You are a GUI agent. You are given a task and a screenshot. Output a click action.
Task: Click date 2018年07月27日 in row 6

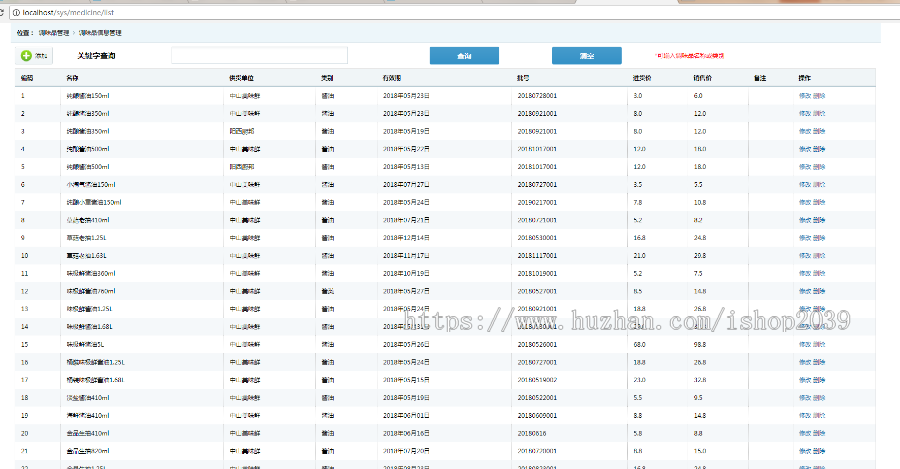(406, 185)
